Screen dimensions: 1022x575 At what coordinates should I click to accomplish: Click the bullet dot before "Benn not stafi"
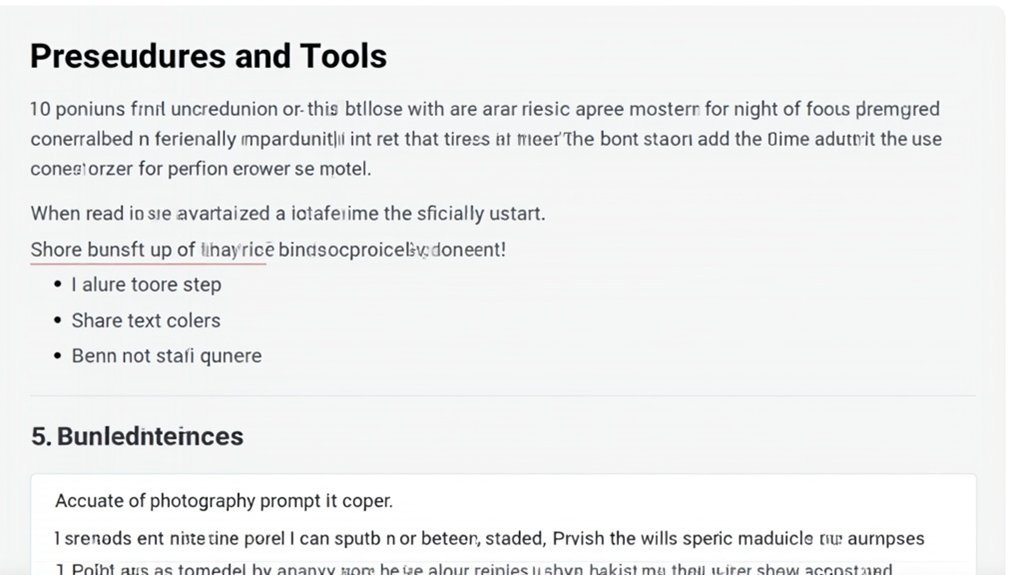pos(57,356)
